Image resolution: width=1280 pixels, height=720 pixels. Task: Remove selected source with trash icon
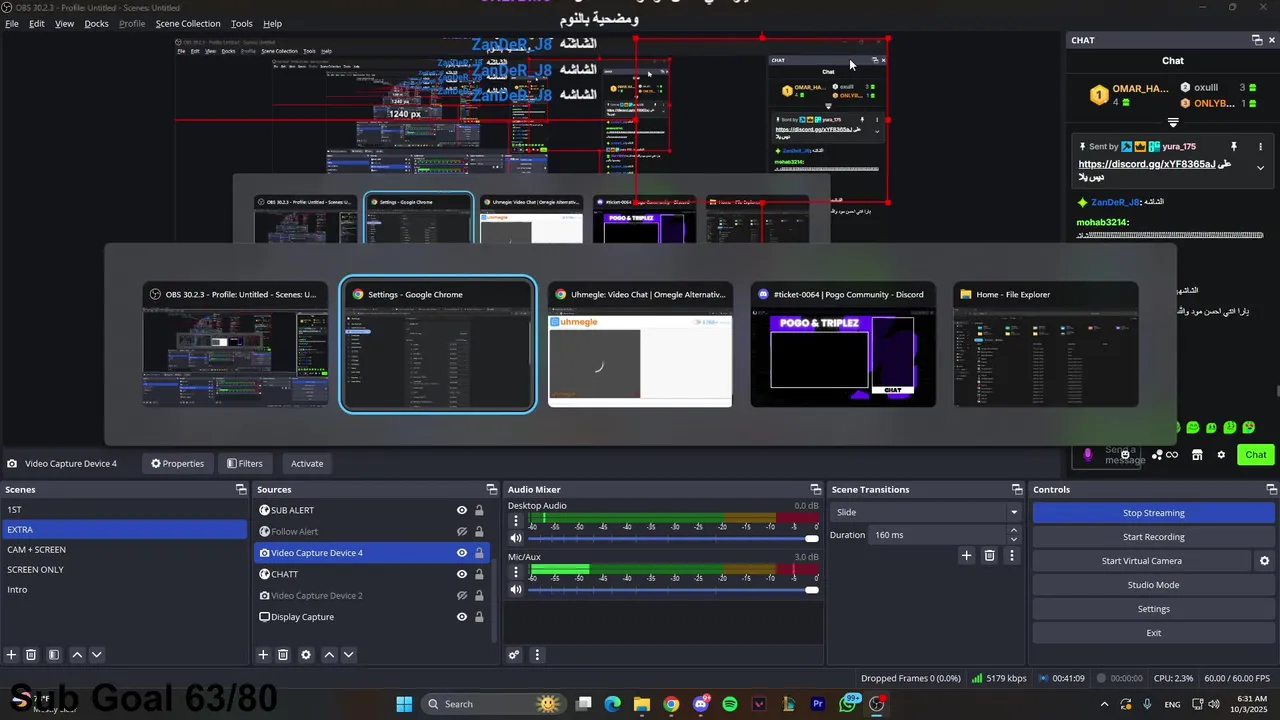(x=283, y=655)
